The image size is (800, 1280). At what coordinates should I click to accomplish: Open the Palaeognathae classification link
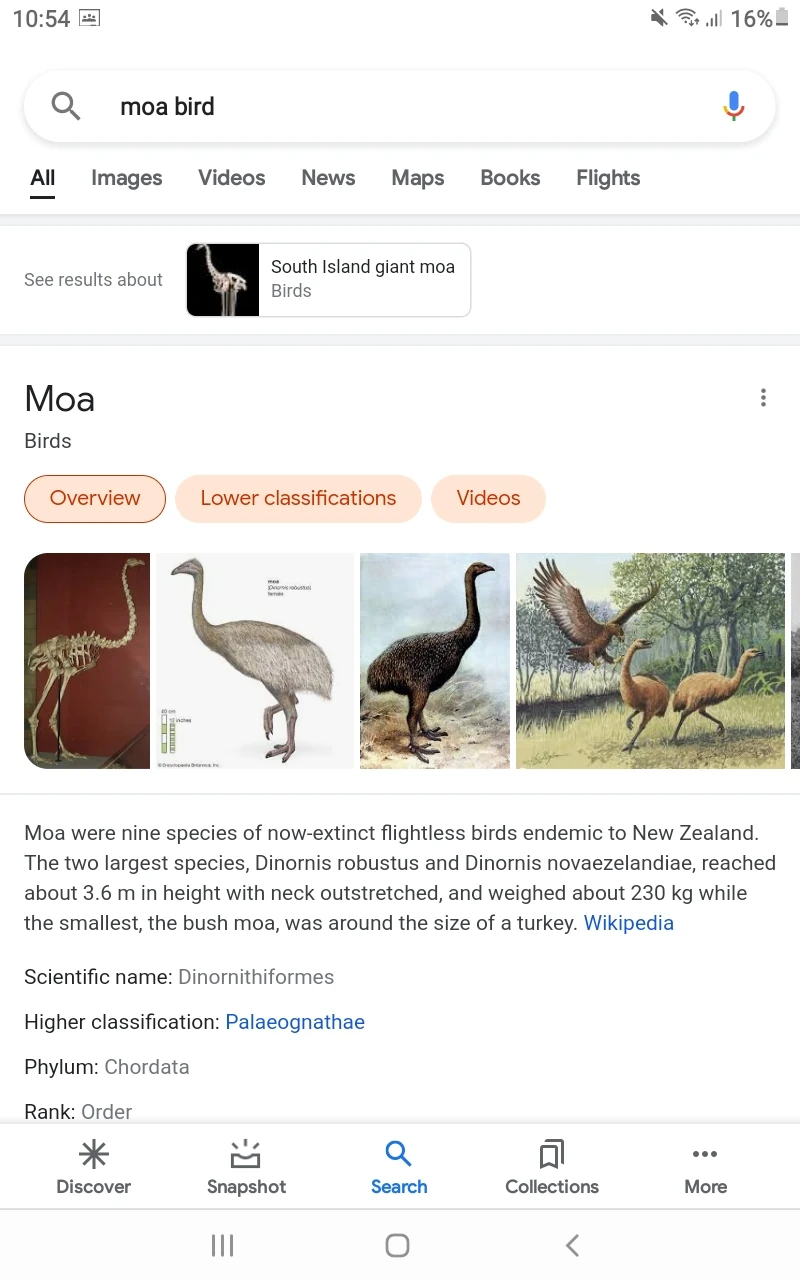point(295,1022)
